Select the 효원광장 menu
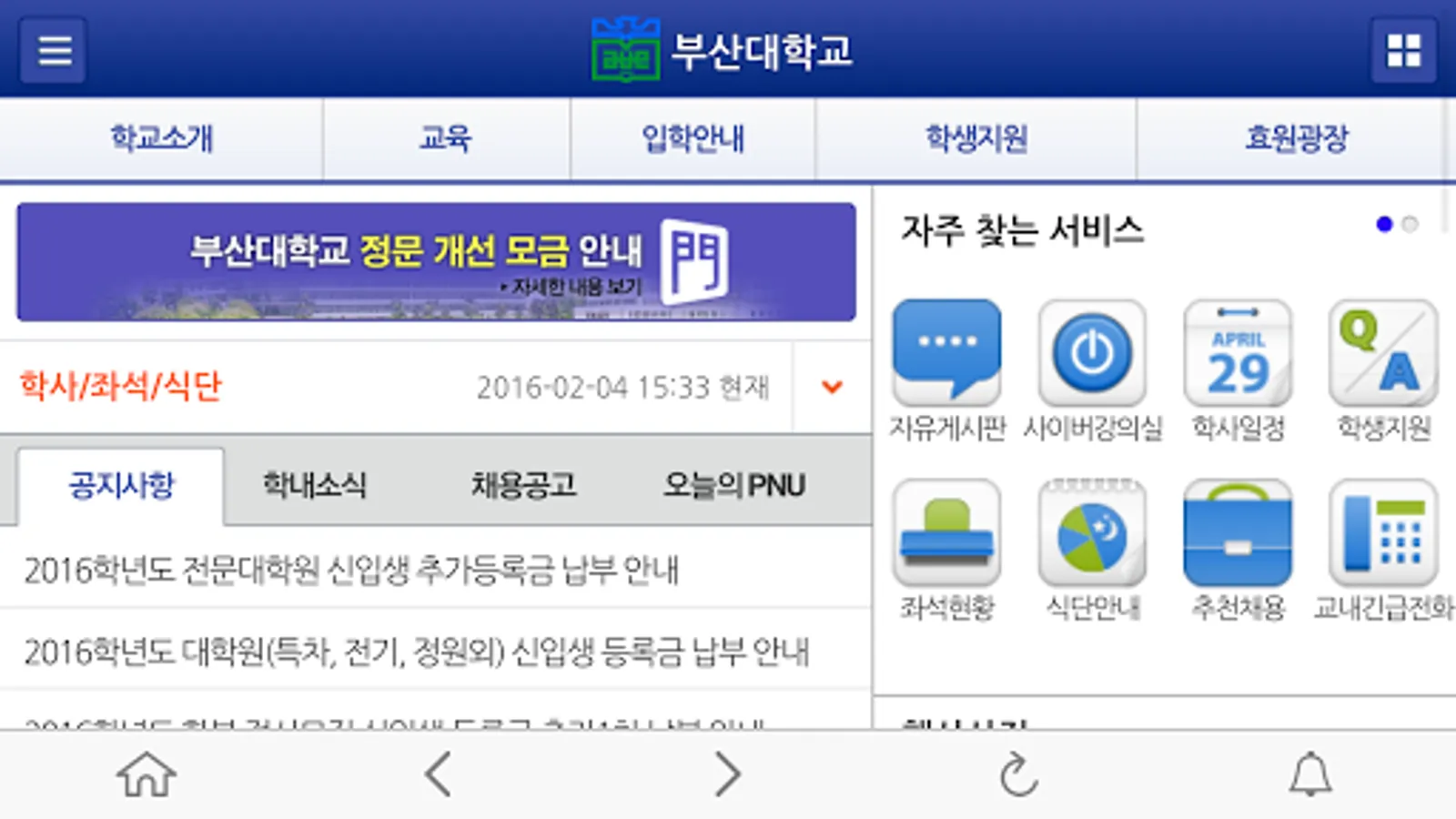The width and height of the screenshot is (1456, 819). (1296, 138)
